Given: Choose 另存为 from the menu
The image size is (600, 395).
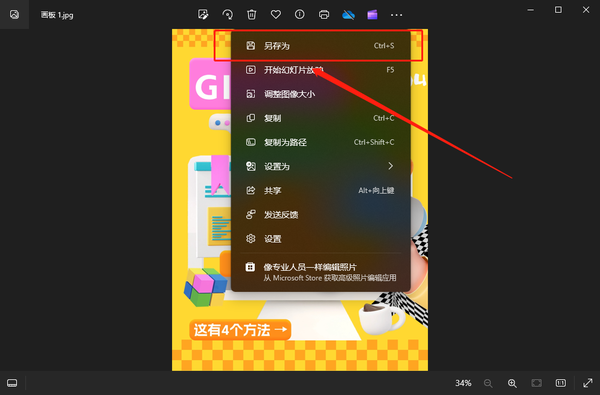Looking at the screenshot, I should [321, 46].
